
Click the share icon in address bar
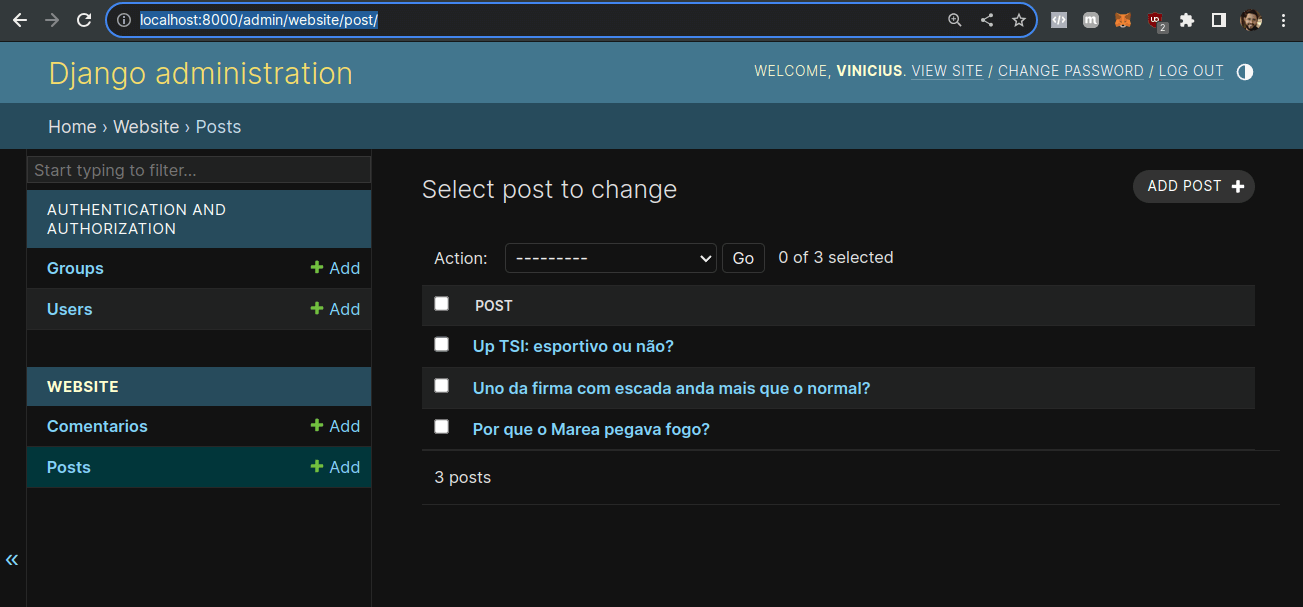(986, 20)
